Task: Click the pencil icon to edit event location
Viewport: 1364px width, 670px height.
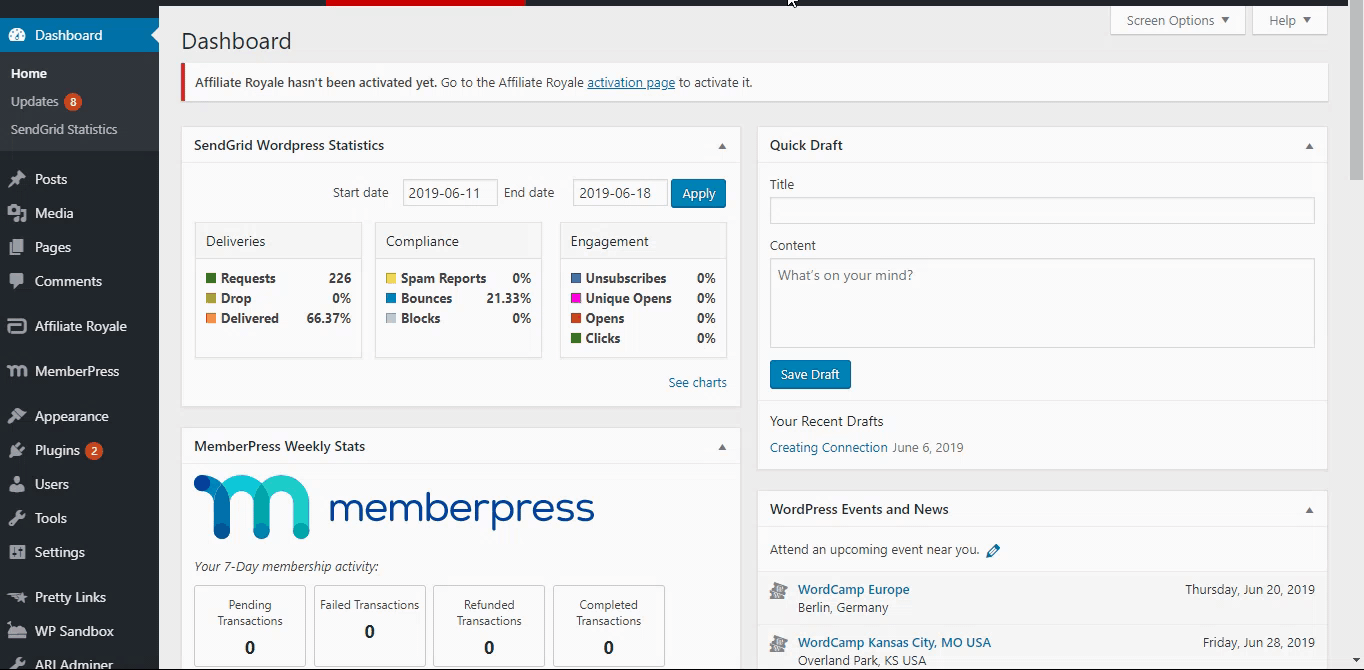Action: [993, 550]
